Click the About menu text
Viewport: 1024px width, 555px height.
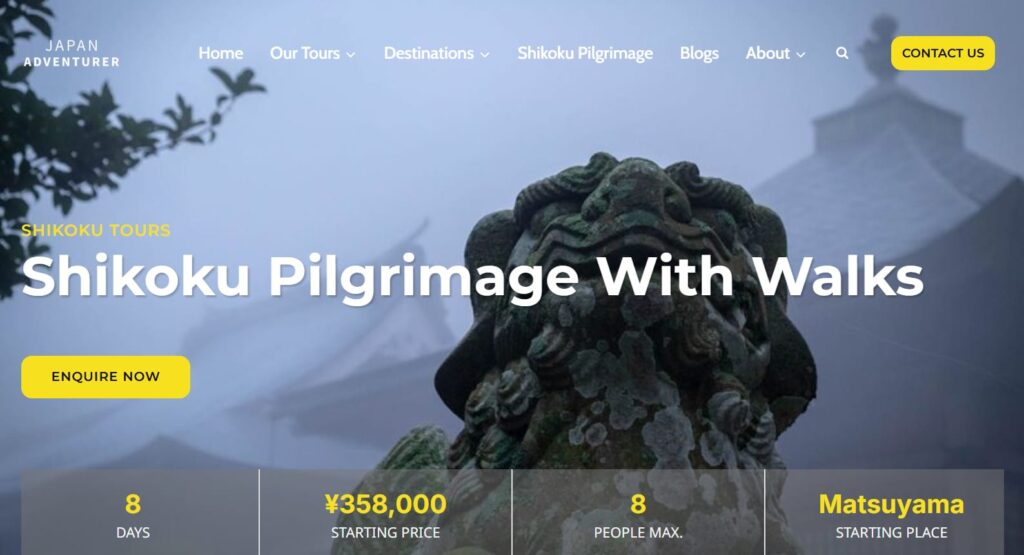767,53
